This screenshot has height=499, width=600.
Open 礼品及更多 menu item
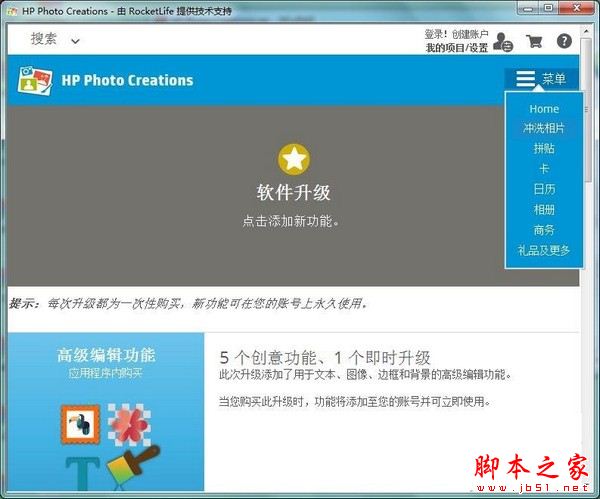click(544, 250)
